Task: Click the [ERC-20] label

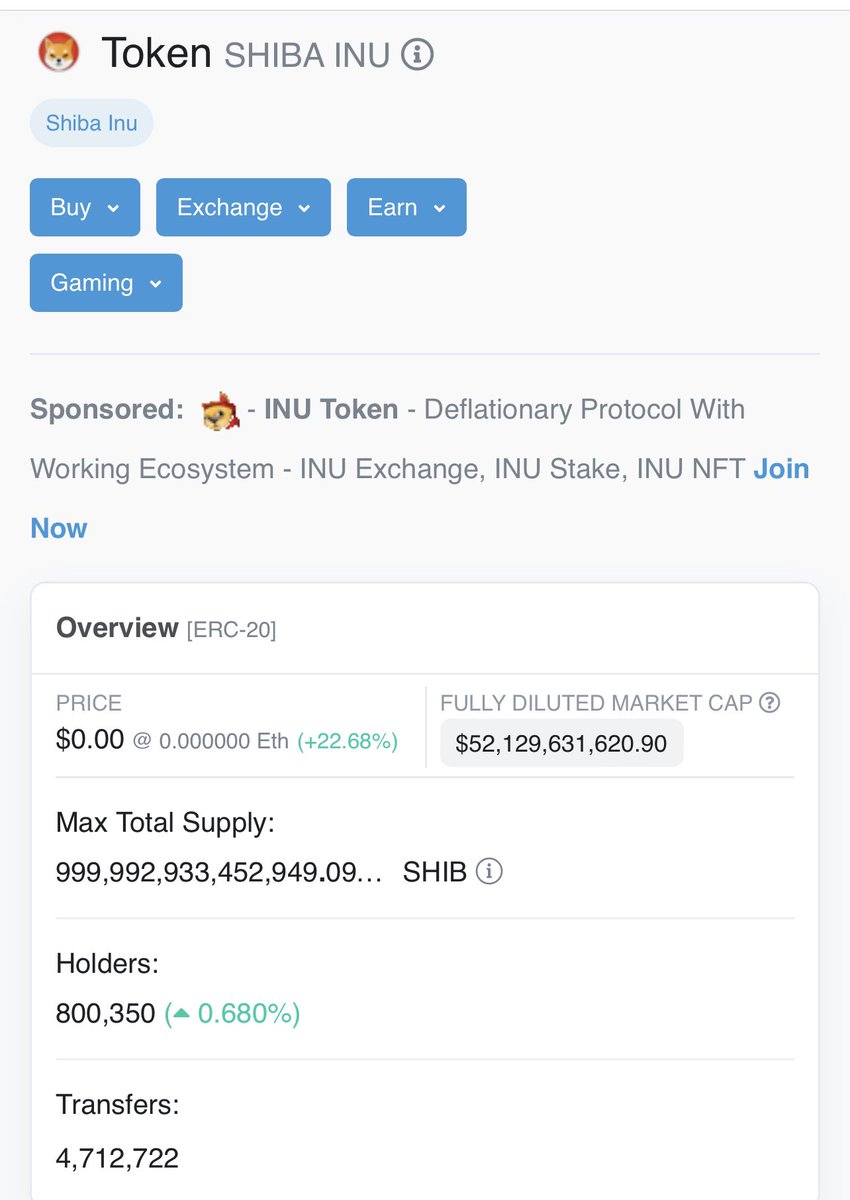Action: tap(232, 630)
